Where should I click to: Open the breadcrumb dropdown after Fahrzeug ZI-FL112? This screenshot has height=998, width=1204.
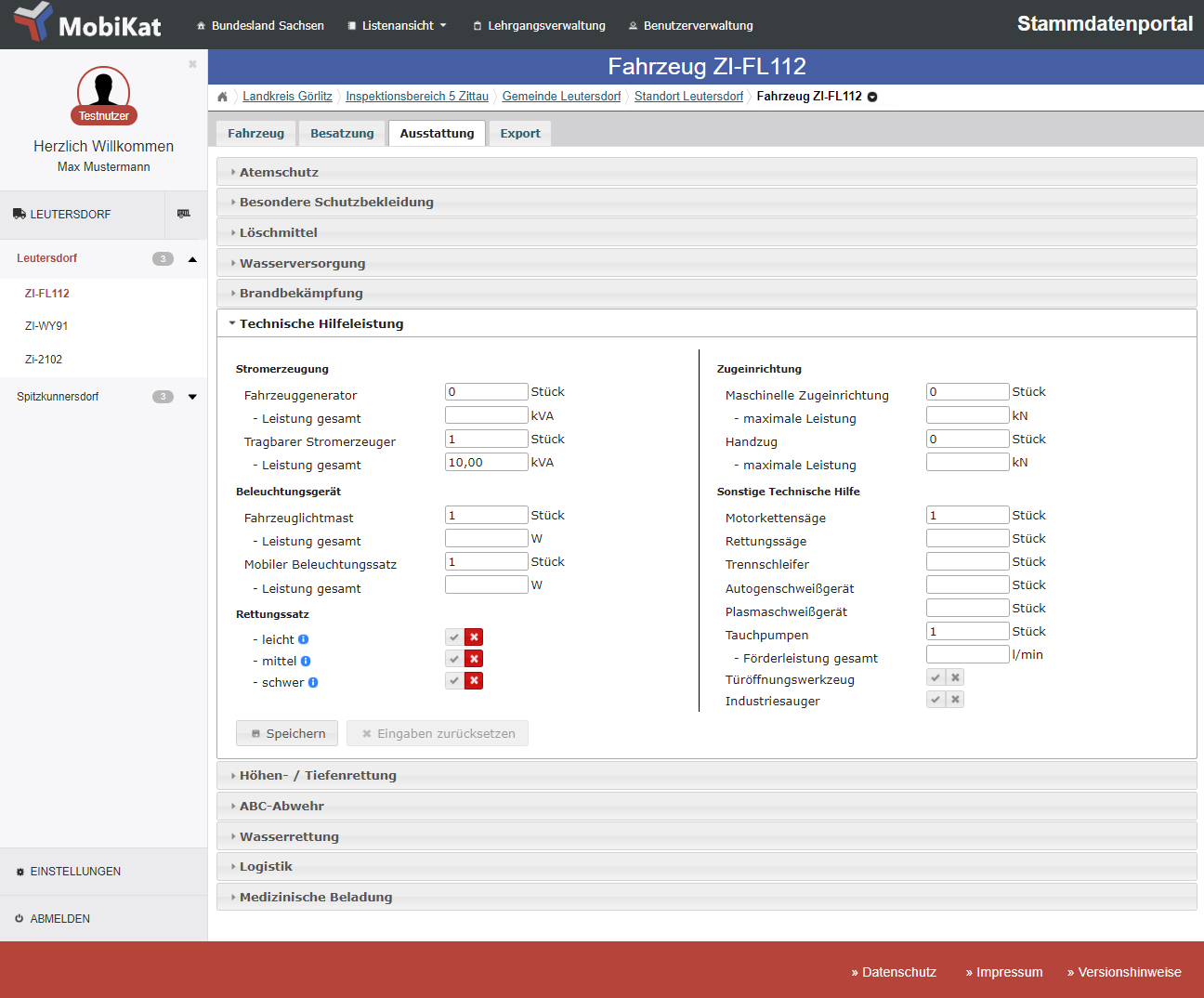(872, 97)
